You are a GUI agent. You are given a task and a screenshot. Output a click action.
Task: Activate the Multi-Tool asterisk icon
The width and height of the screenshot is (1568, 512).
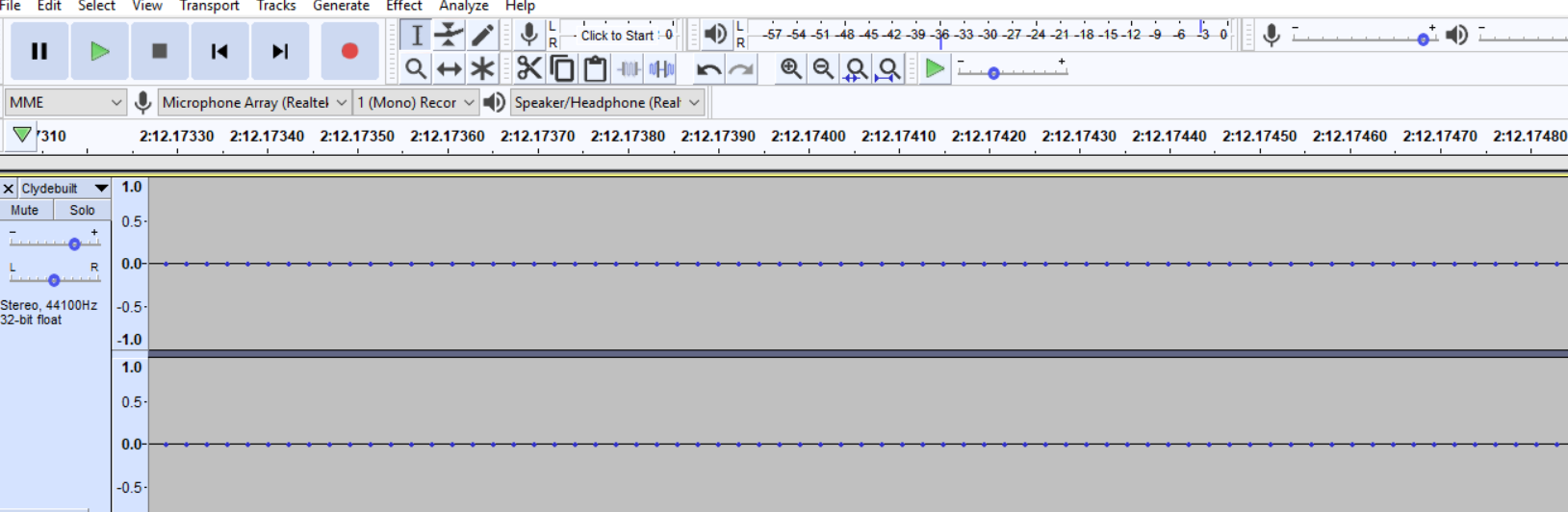click(482, 68)
